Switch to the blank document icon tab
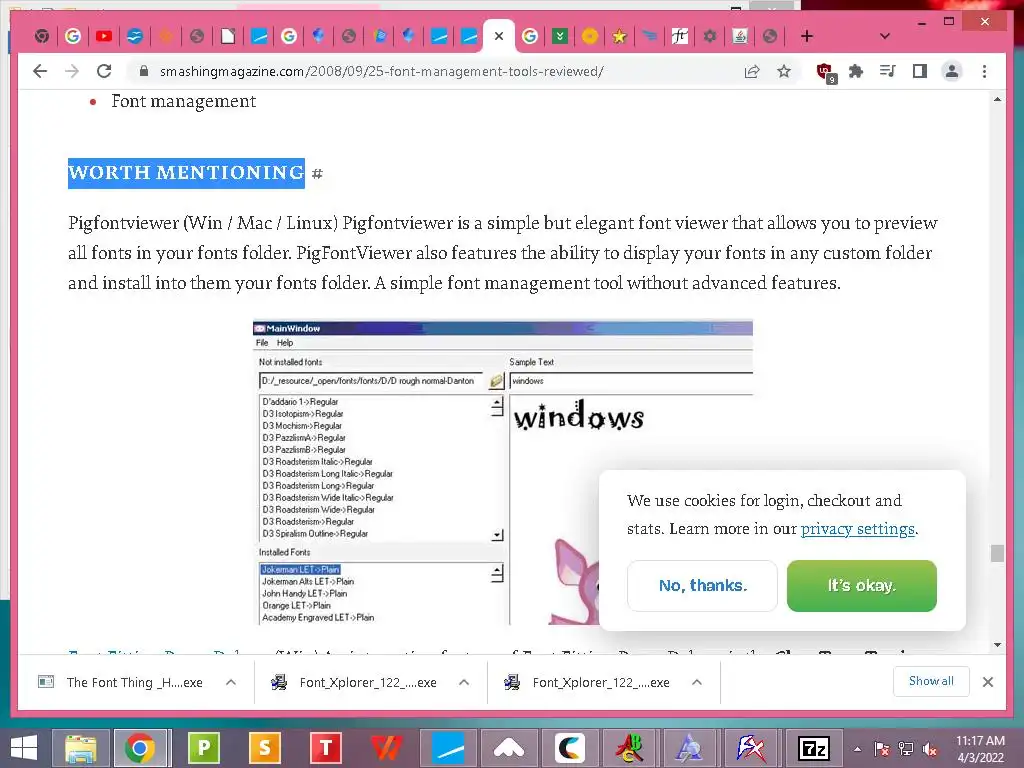Viewport: 1024px width, 768px height. [227, 36]
